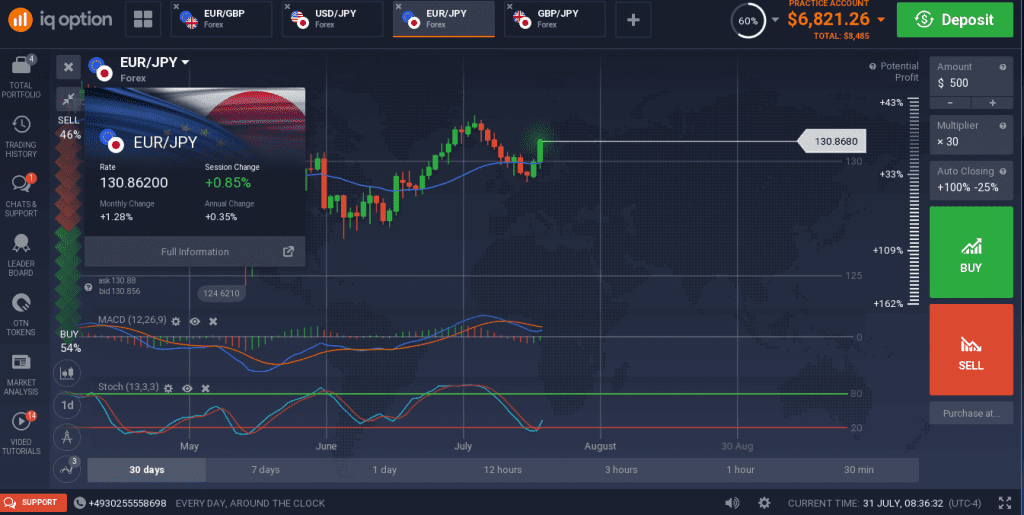Toggle MACD indicator visibility
Screen dimensions: 1024x515
click(195, 321)
